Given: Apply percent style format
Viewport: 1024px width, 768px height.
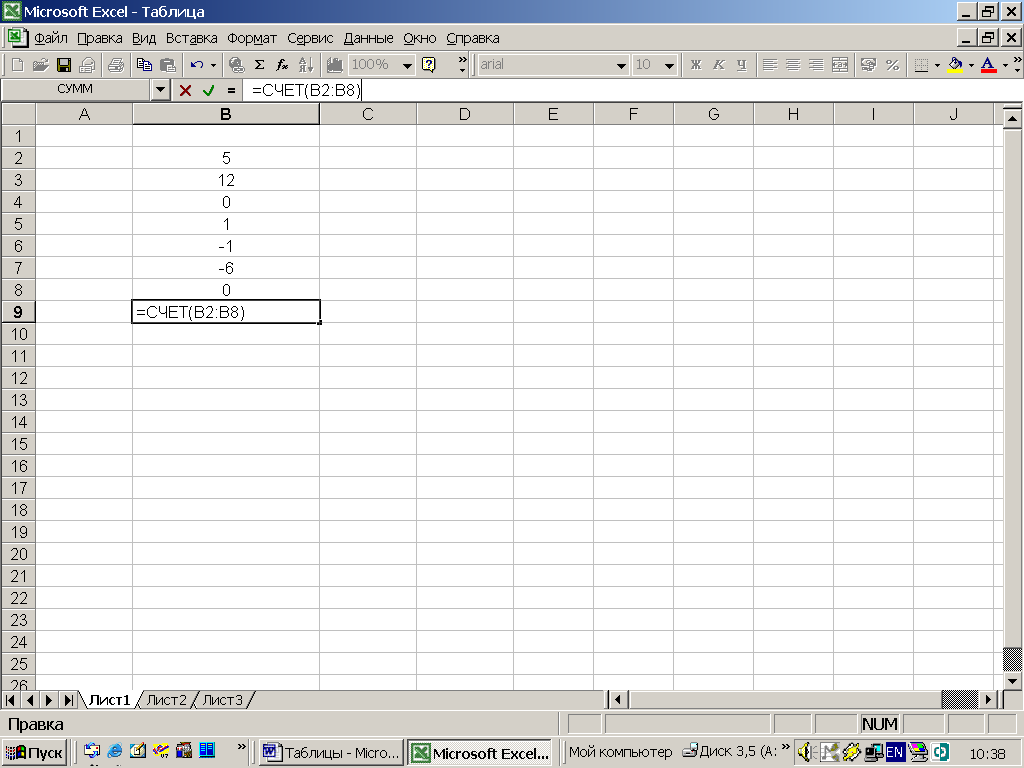Looking at the screenshot, I should coord(892,65).
